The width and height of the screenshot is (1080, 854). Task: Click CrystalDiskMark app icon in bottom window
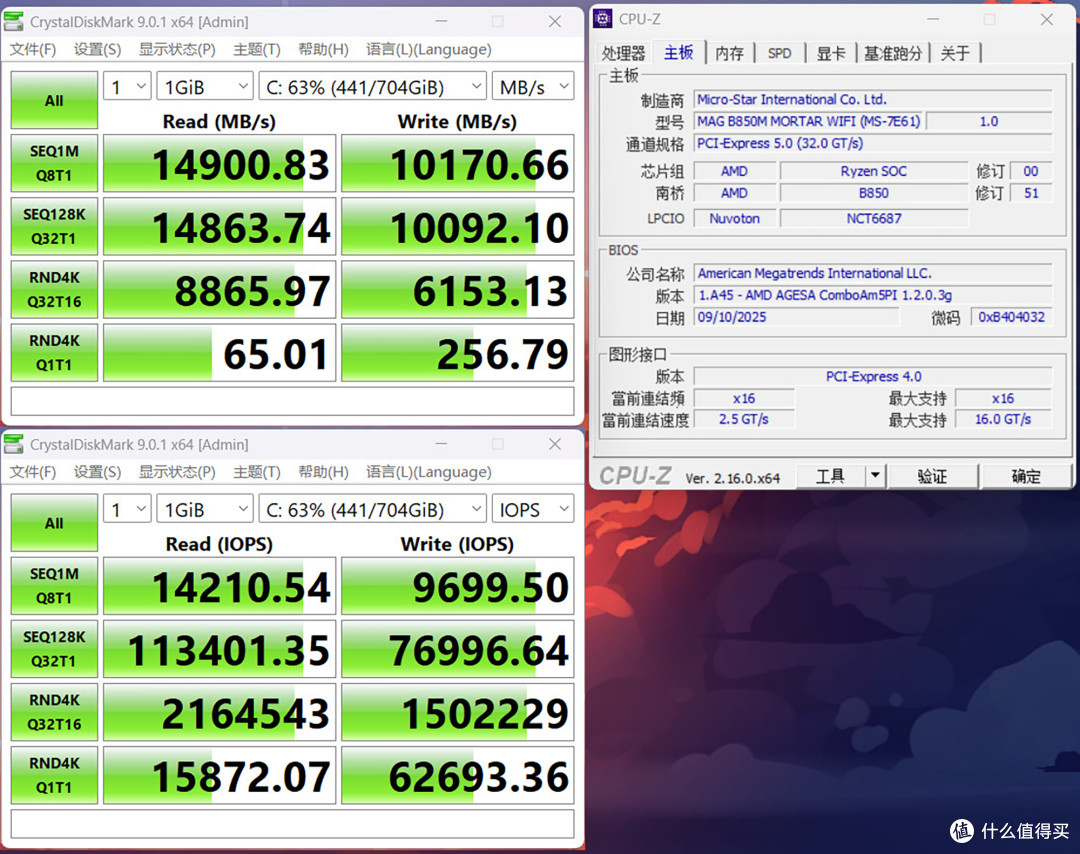13,444
